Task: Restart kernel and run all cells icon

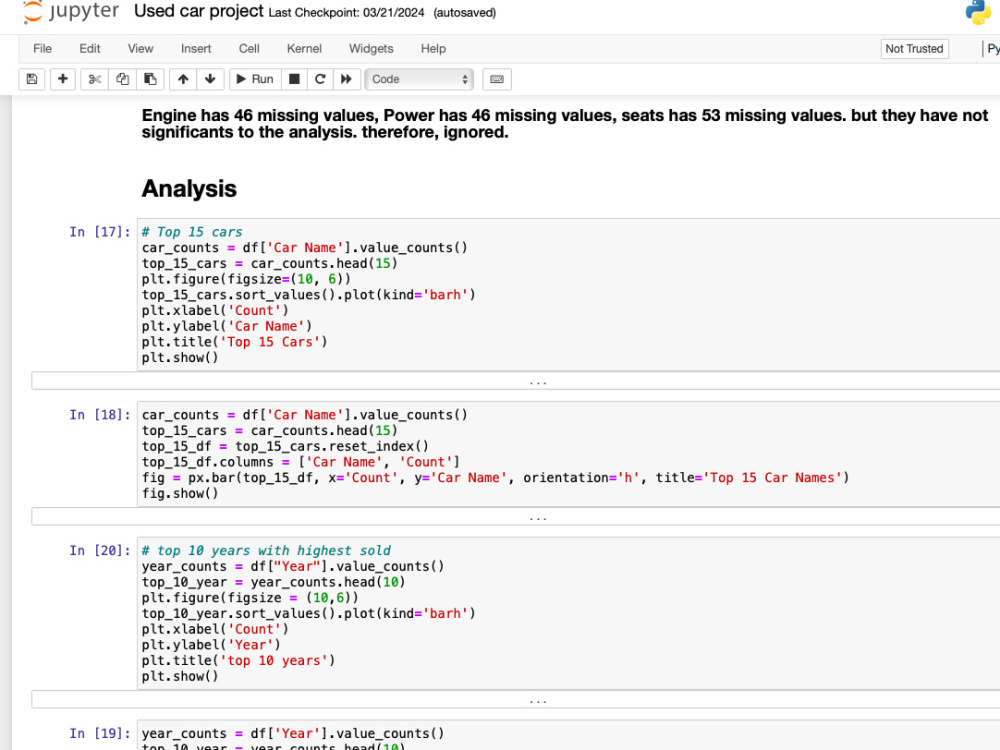Action: (346, 79)
